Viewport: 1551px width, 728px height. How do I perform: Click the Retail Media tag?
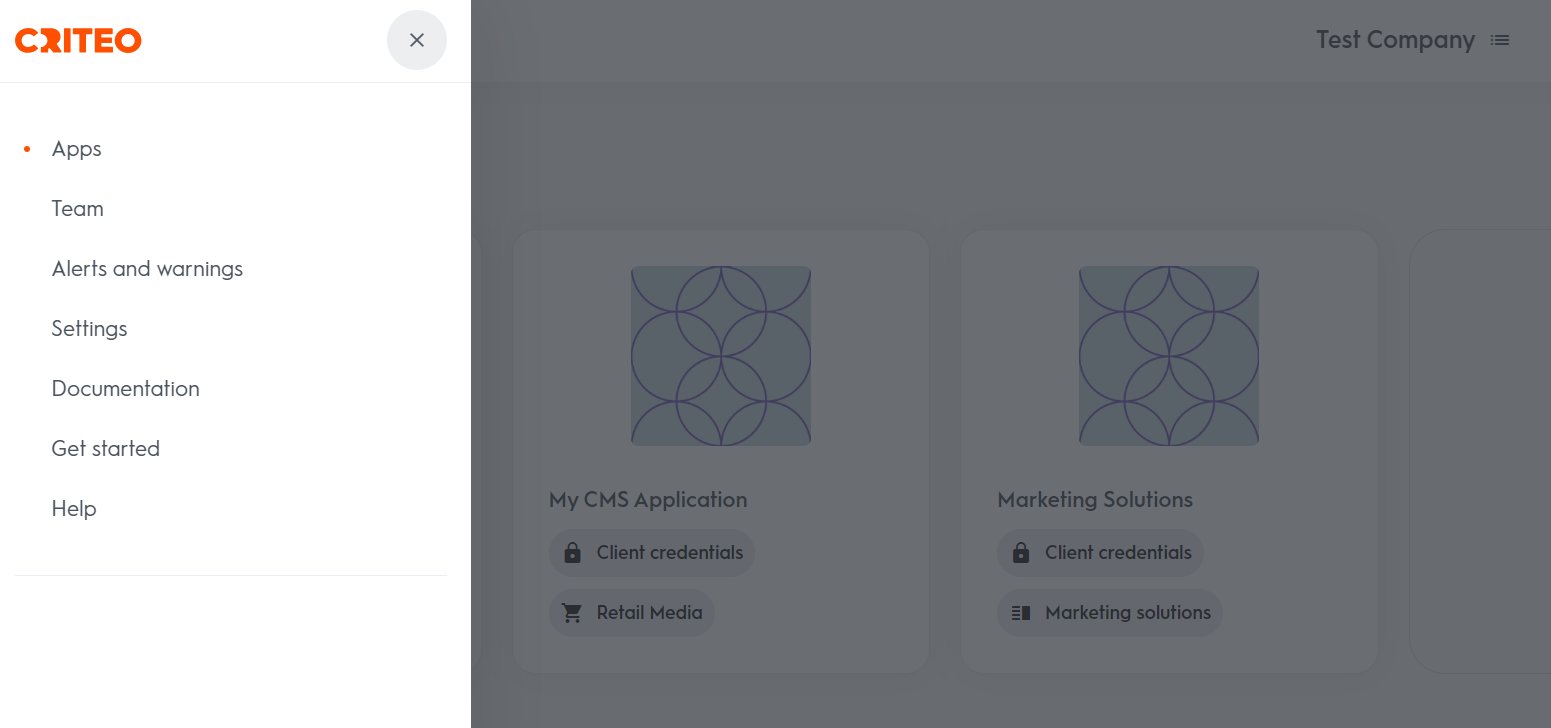(632, 613)
